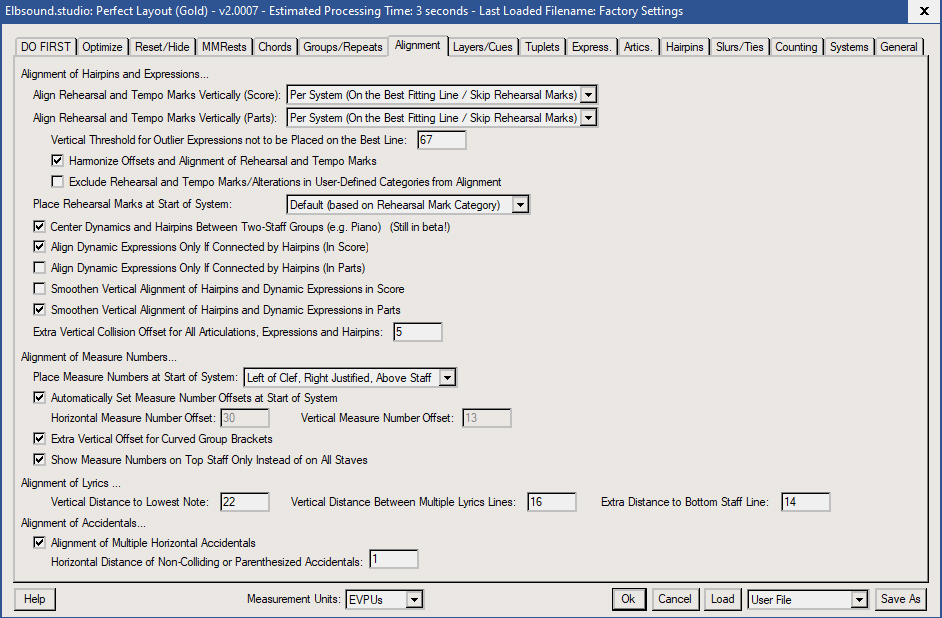Toggle Harmonize Offsets and Alignment checkbox
The image size is (942, 618).
[58, 161]
